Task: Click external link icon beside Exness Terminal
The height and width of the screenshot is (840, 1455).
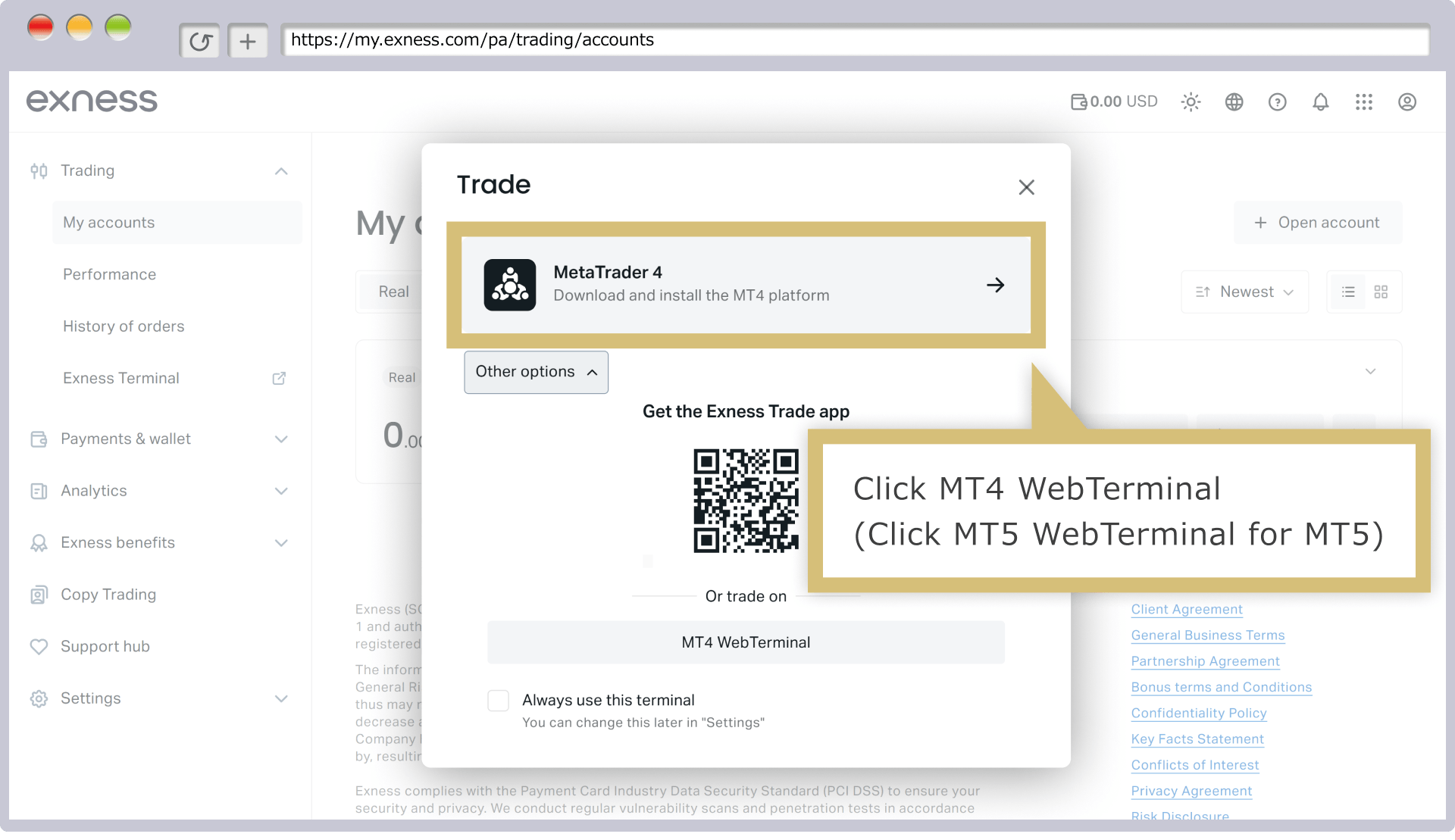Action: [x=279, y=378]
